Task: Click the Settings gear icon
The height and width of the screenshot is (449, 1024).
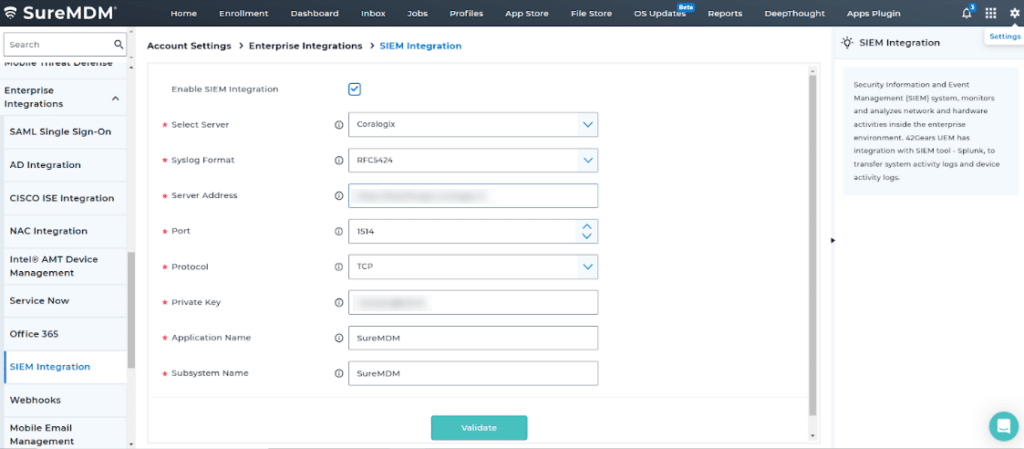Action: click(x=1014, y=13)
